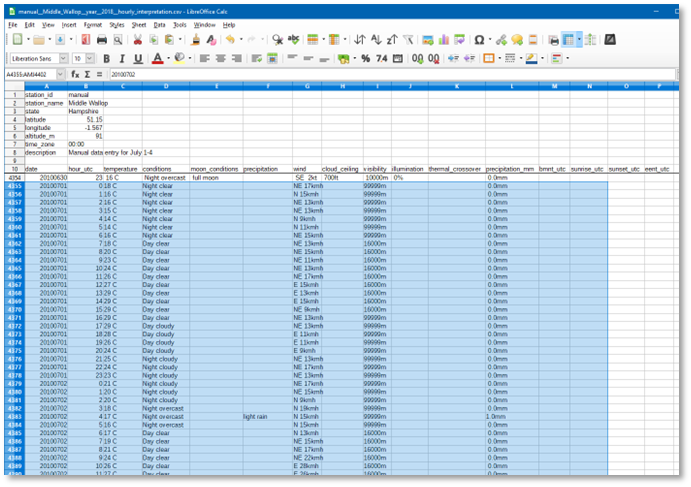This screenshot has width=691, height=487.
Task: Click the Sort Ascending icon
Action: click(x=376, y=40)
